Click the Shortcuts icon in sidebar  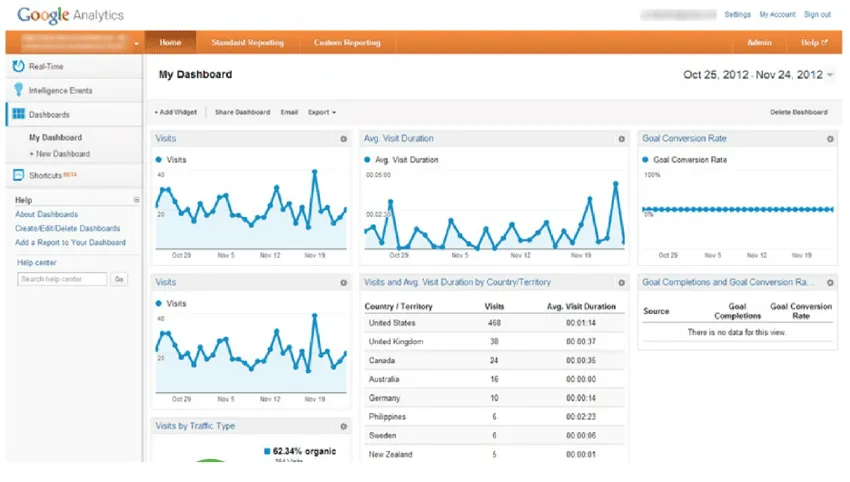click(x=18, y=175)
